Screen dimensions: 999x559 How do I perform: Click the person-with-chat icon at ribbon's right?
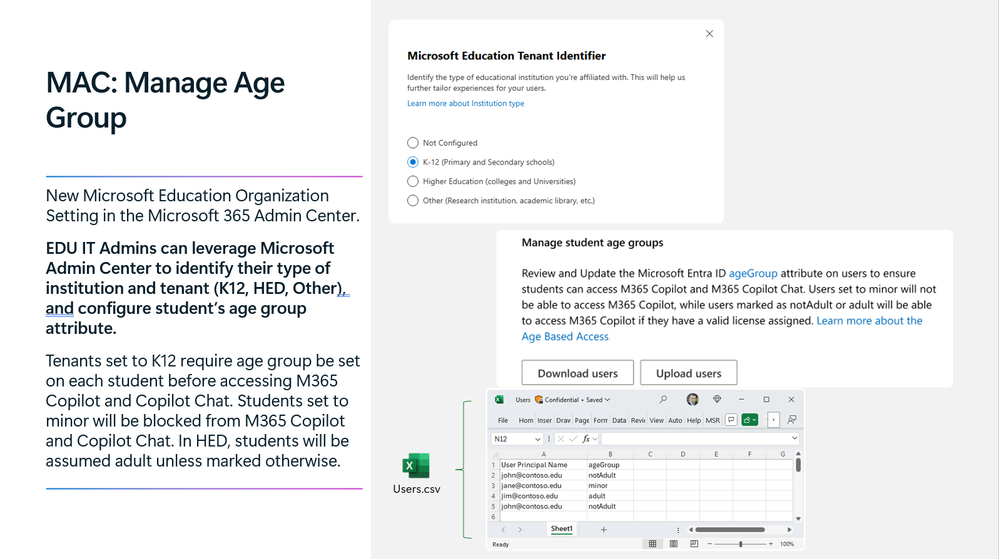coord(791,419)
